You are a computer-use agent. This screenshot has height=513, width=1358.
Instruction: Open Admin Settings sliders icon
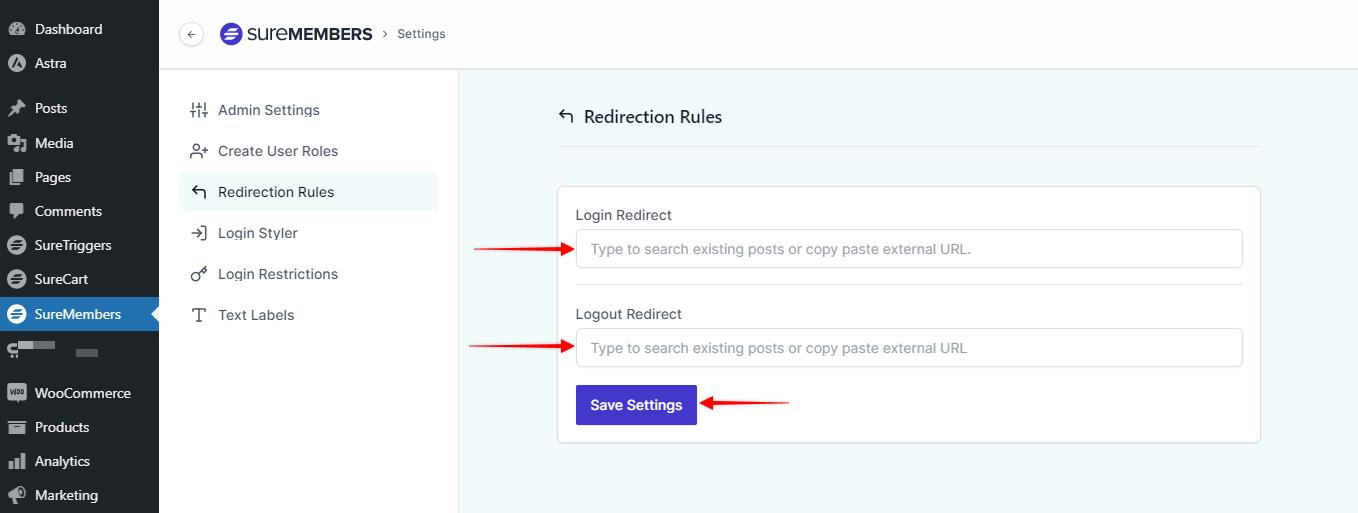(199, 110)
